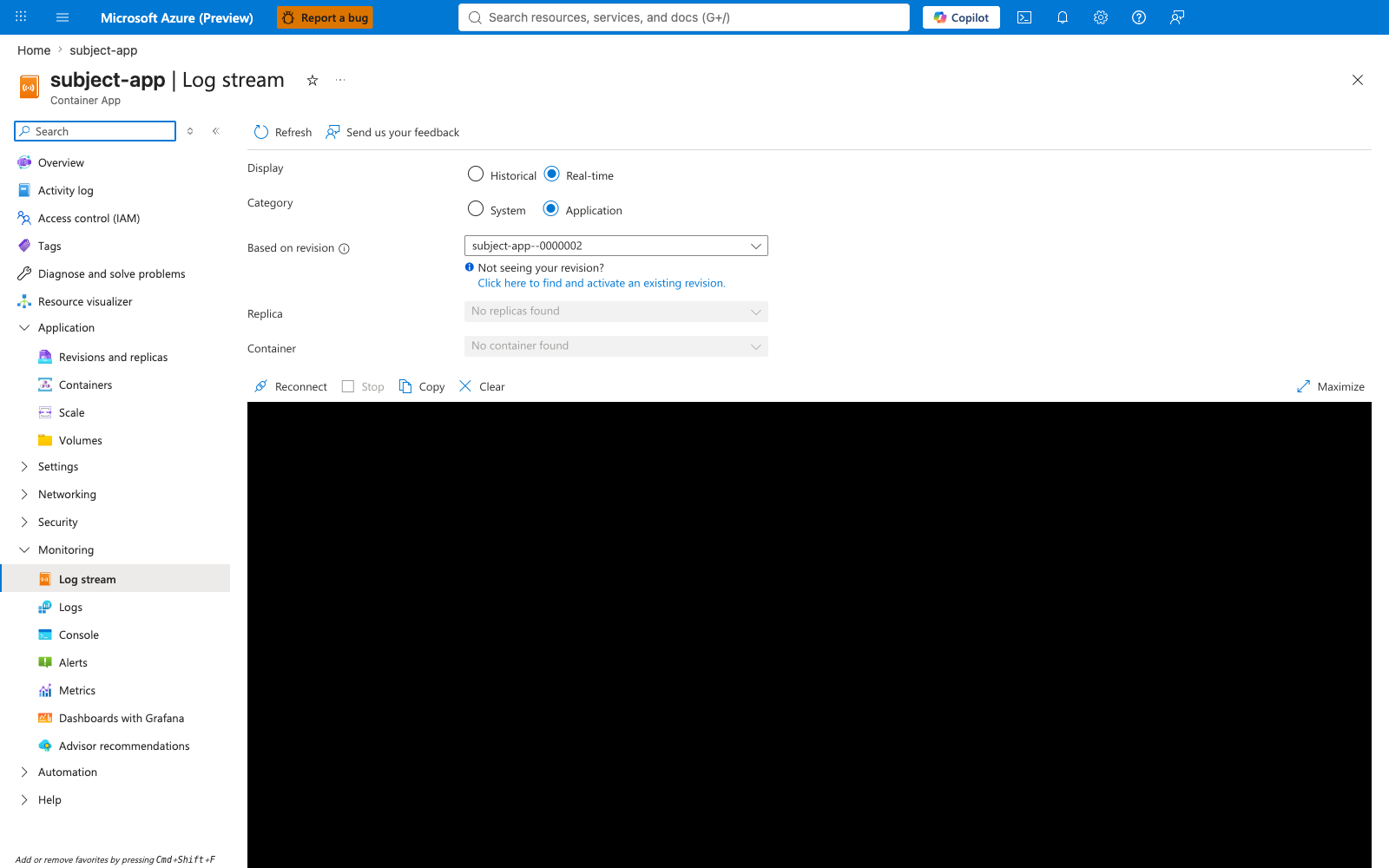
Task: Click the Refresh icon in the toolbar
Action: pos(261,132)
